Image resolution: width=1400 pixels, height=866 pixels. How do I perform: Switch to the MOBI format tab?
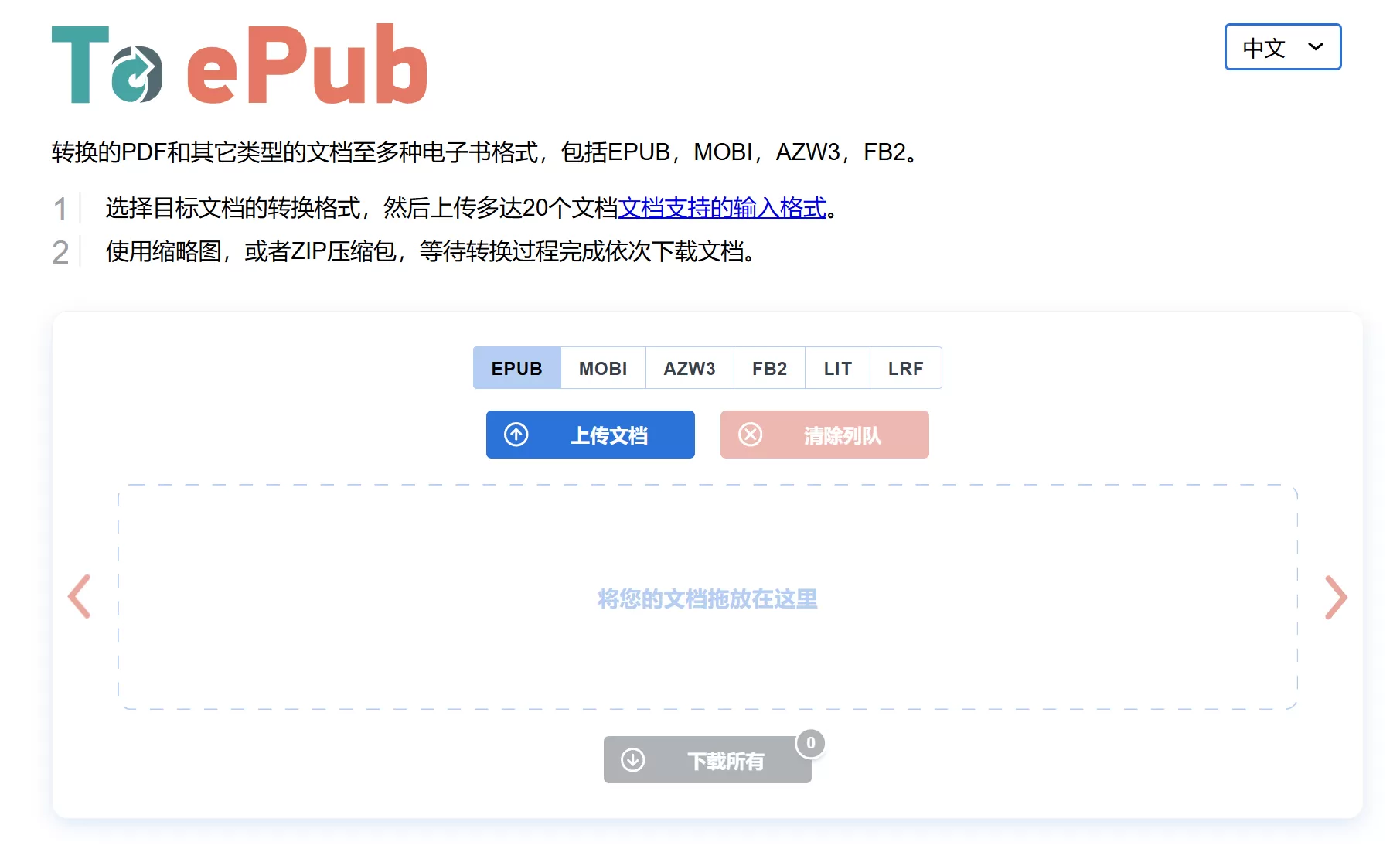tap(603, 369)
